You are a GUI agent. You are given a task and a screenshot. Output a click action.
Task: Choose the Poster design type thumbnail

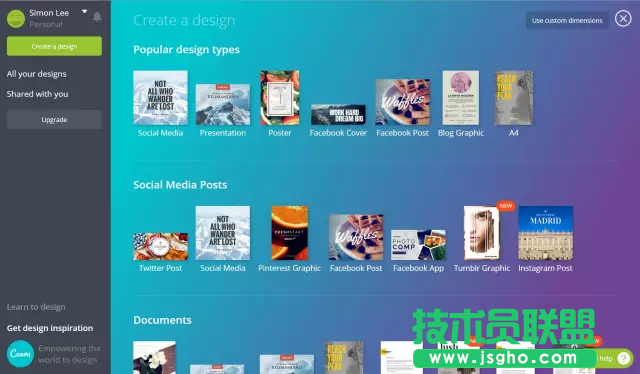coord(280,98)
